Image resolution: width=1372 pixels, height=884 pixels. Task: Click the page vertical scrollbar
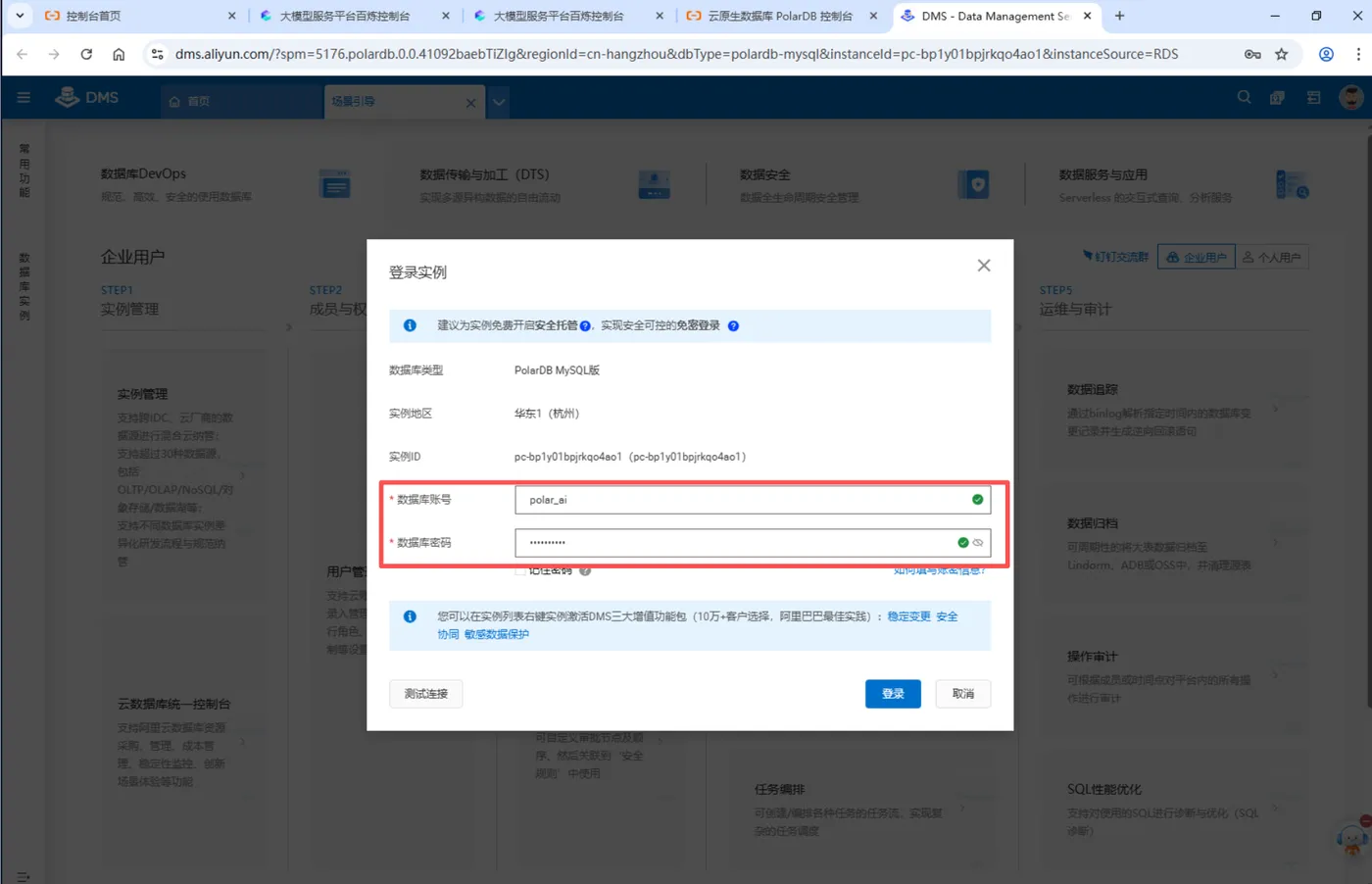[x=1367, y=421]
